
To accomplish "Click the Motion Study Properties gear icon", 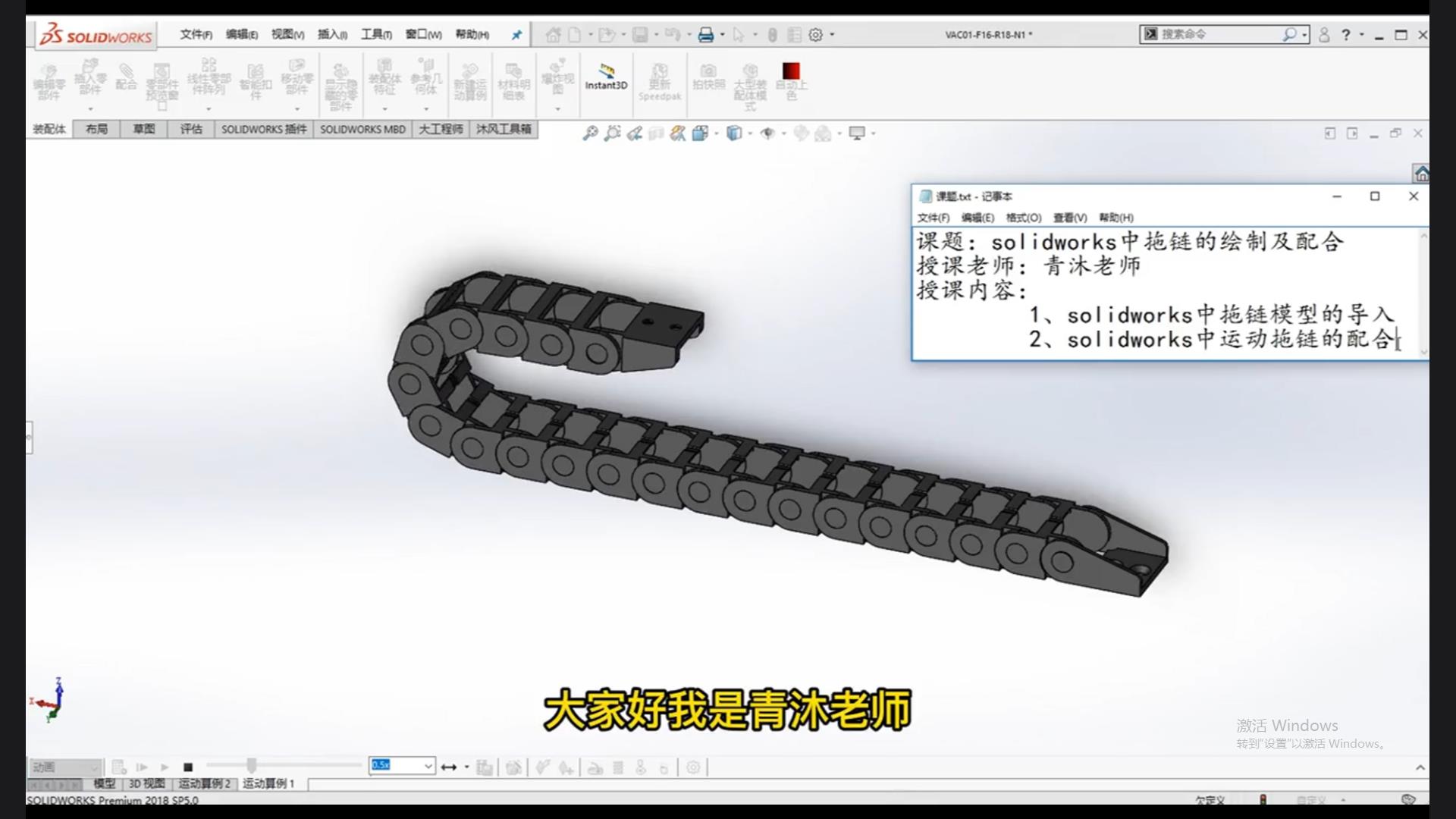I will [x=693, y=767].
